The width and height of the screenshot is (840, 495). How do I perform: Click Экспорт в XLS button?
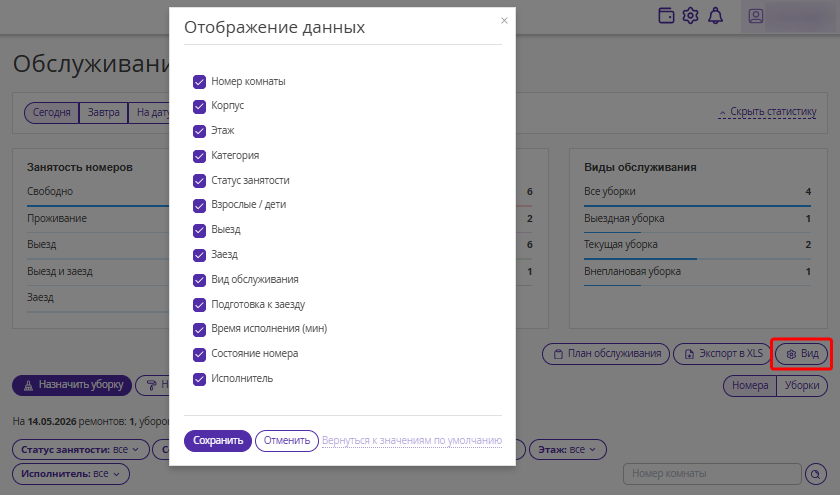(723, 354)
